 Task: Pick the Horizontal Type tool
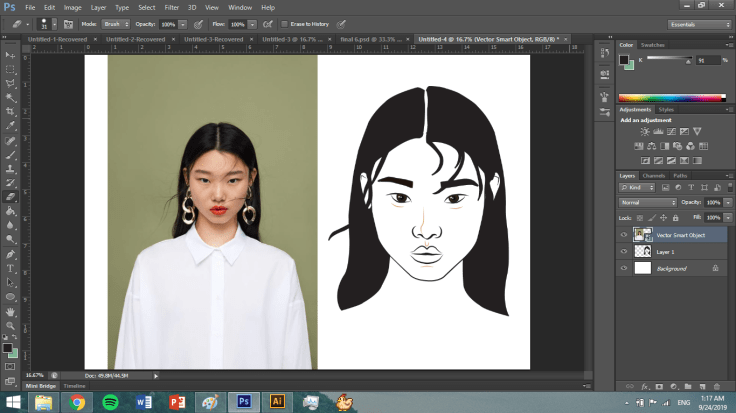11,268
